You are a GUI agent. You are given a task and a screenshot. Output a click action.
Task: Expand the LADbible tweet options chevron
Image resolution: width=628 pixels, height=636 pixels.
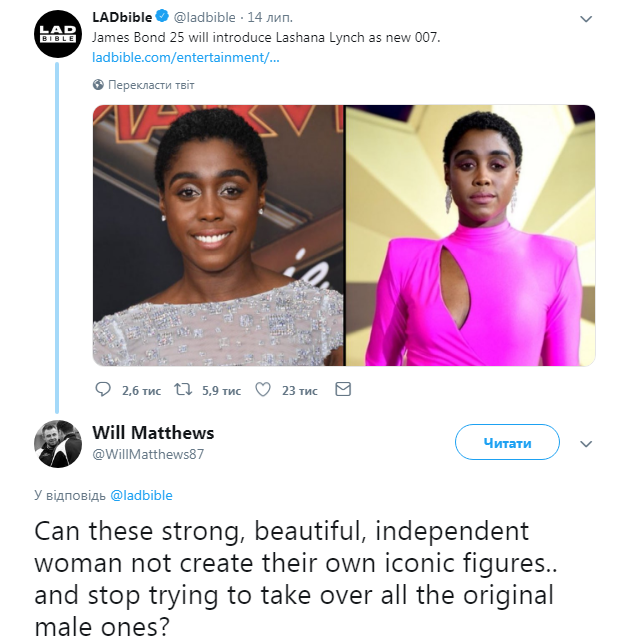(587, 19)
